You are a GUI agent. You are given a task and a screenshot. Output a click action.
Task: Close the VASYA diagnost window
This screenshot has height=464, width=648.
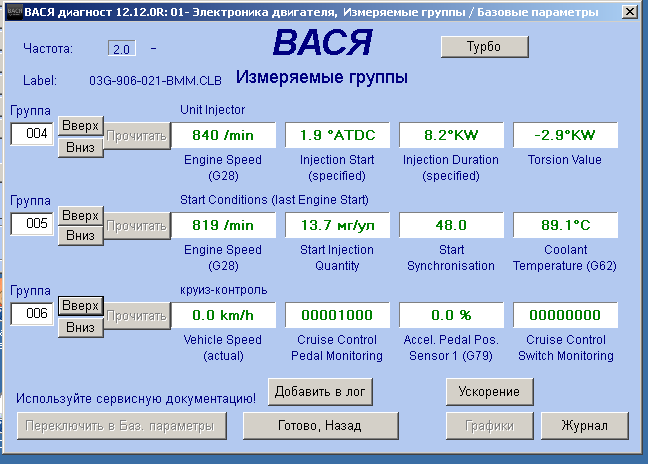coord(626,13)
